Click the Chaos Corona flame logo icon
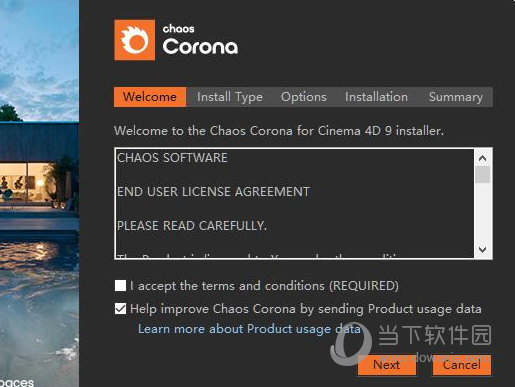 pos(134,40)
